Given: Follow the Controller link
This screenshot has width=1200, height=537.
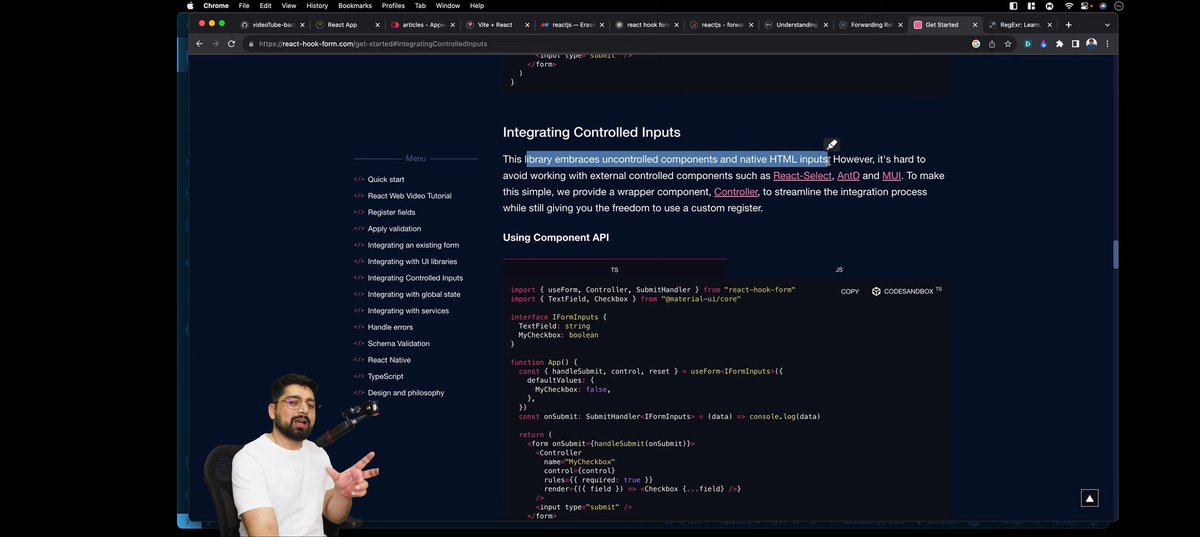Looking at the screenshot, I should (736, 192).
